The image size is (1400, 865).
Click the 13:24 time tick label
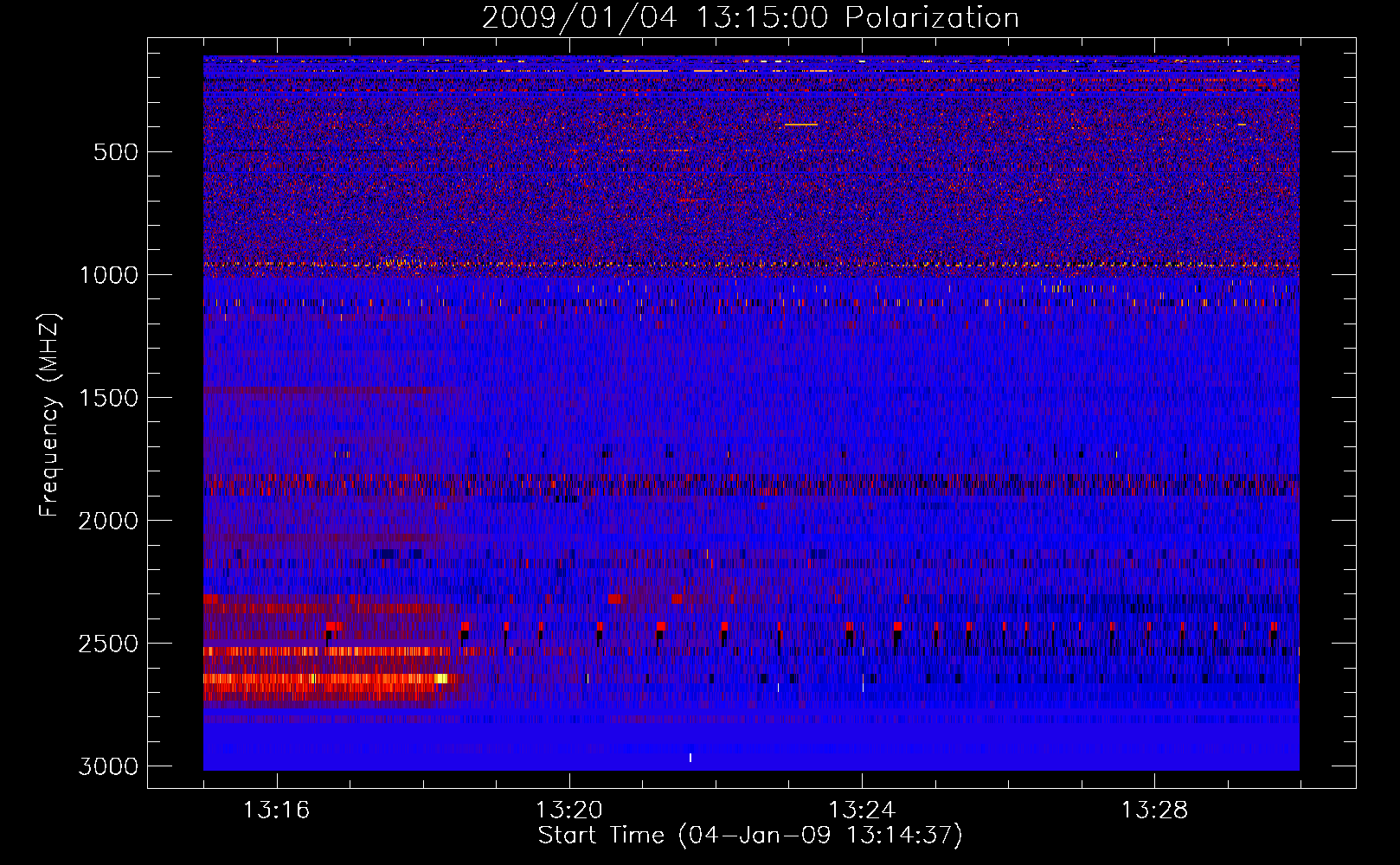862,811
